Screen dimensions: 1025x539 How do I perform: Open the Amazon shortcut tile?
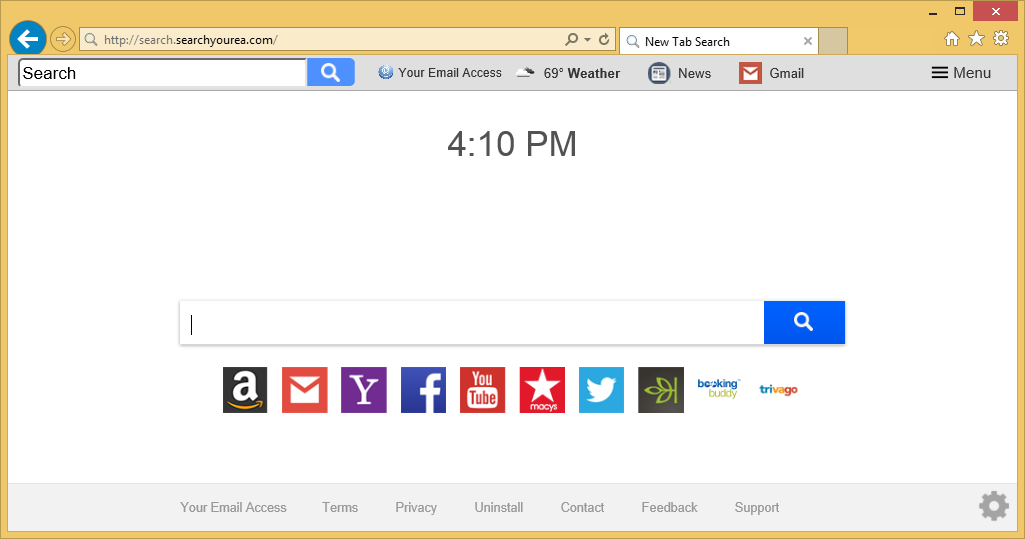click(245, 390)
